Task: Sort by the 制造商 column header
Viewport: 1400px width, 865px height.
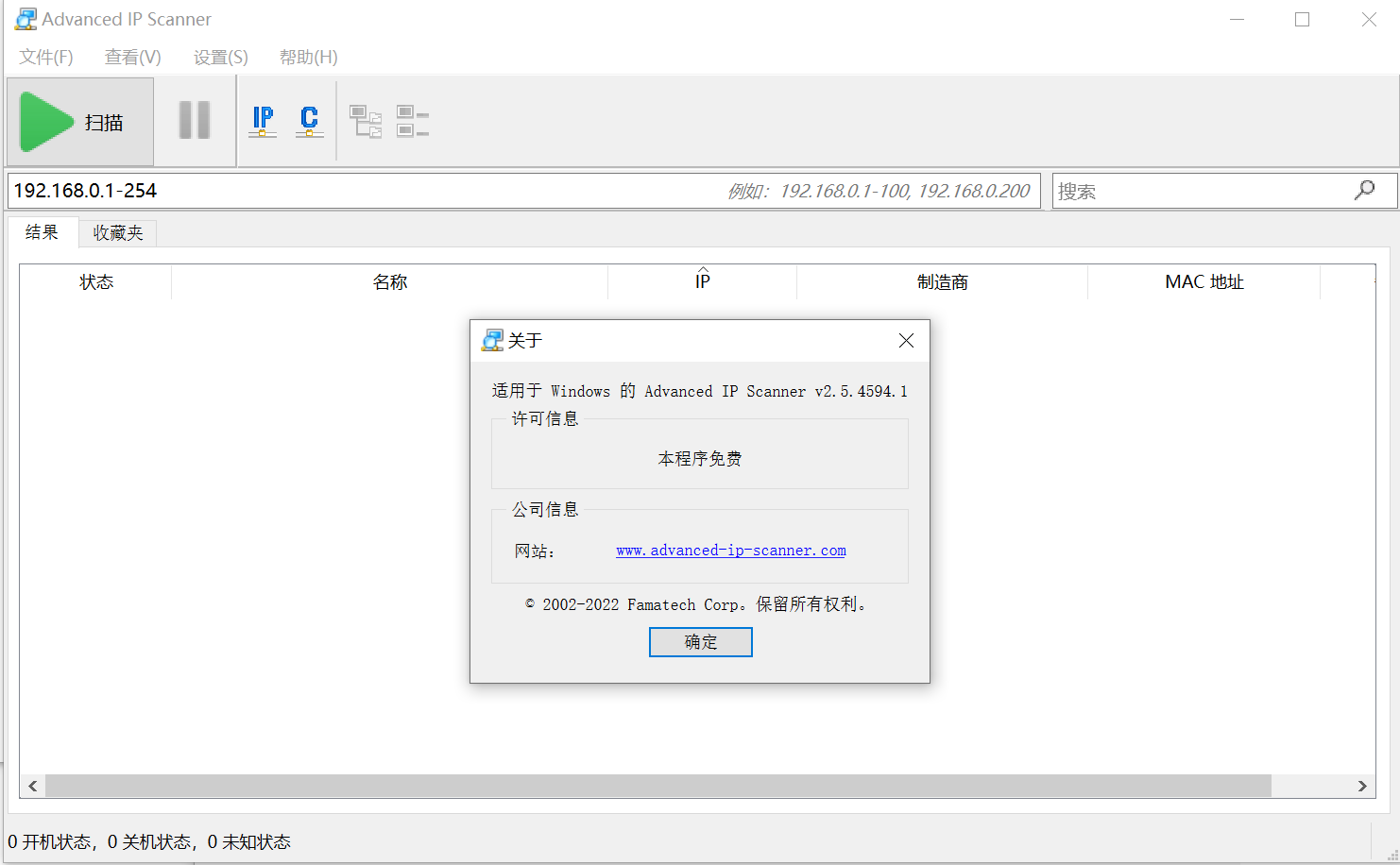Action: tap(943, 281)
